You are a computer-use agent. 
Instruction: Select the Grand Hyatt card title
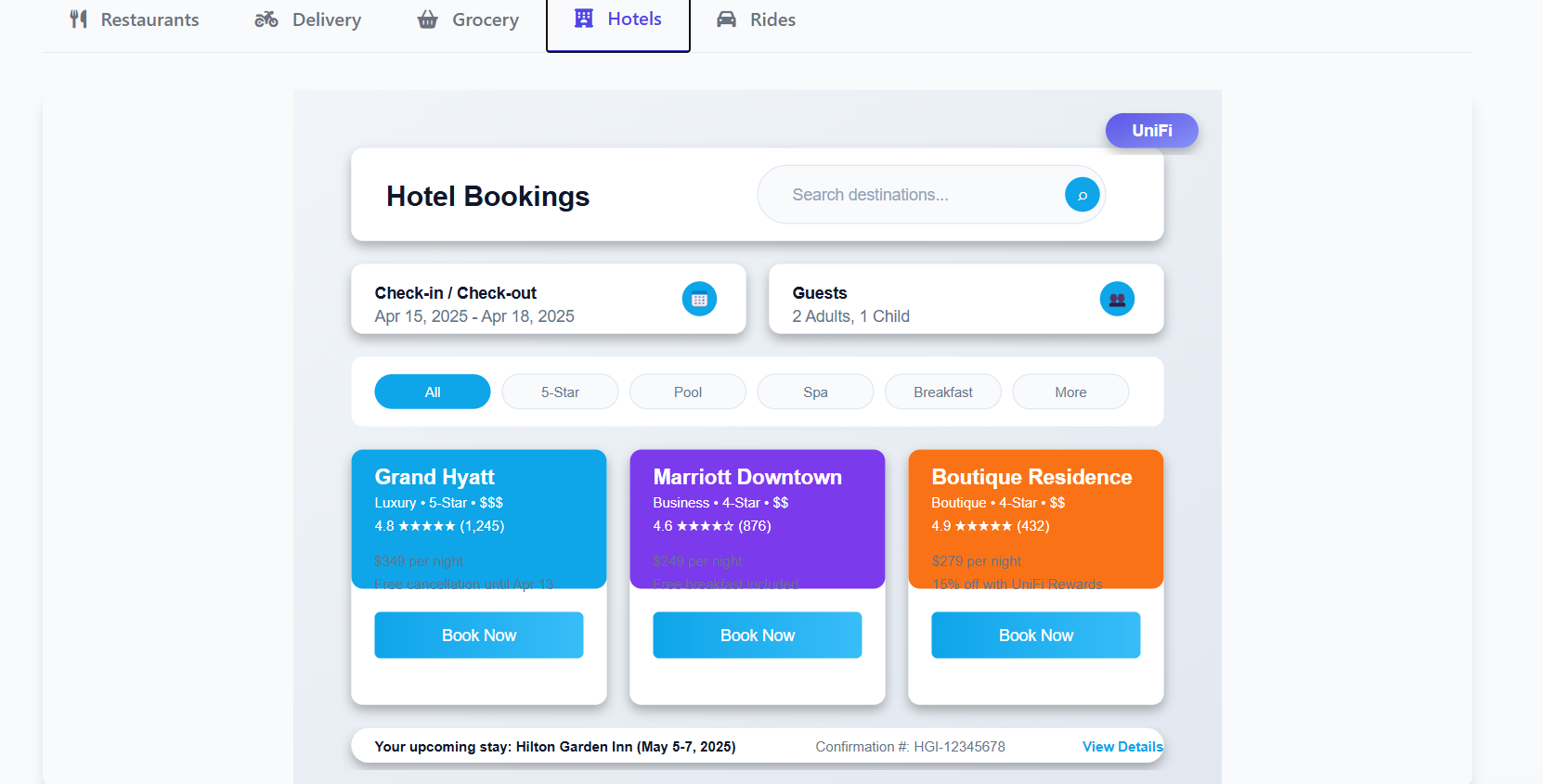coord(434,477)
